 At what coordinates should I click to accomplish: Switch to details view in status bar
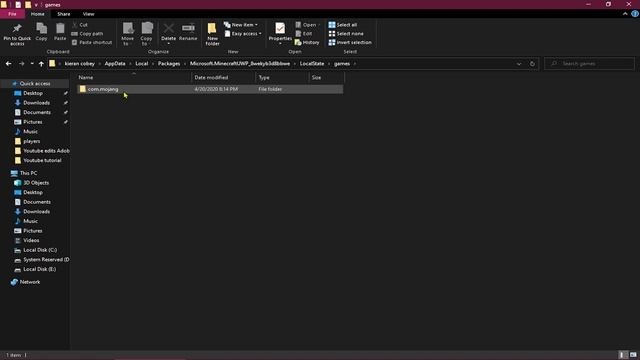coord(623,355)
